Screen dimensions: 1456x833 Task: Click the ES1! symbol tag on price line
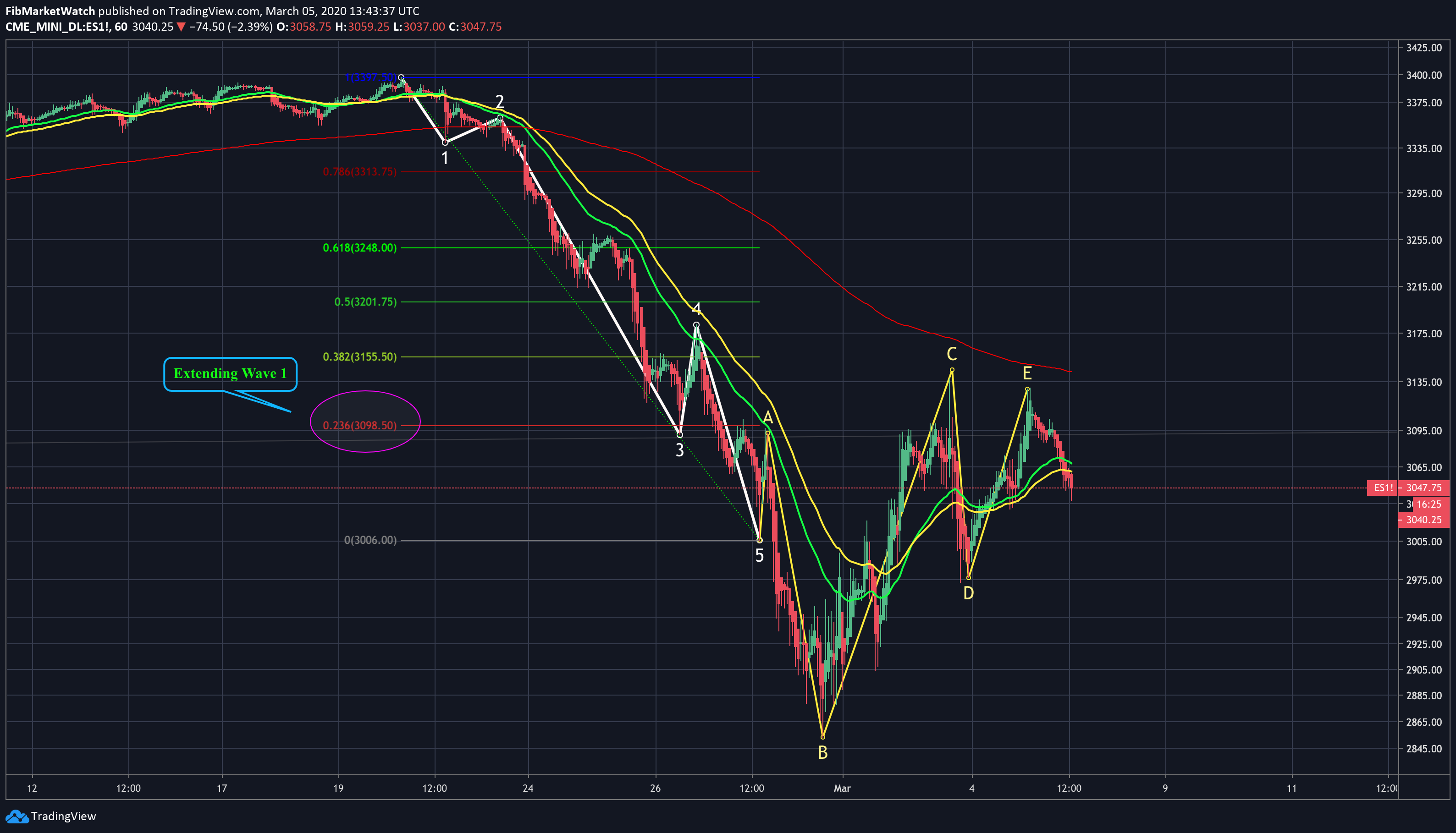(1383, 488)
